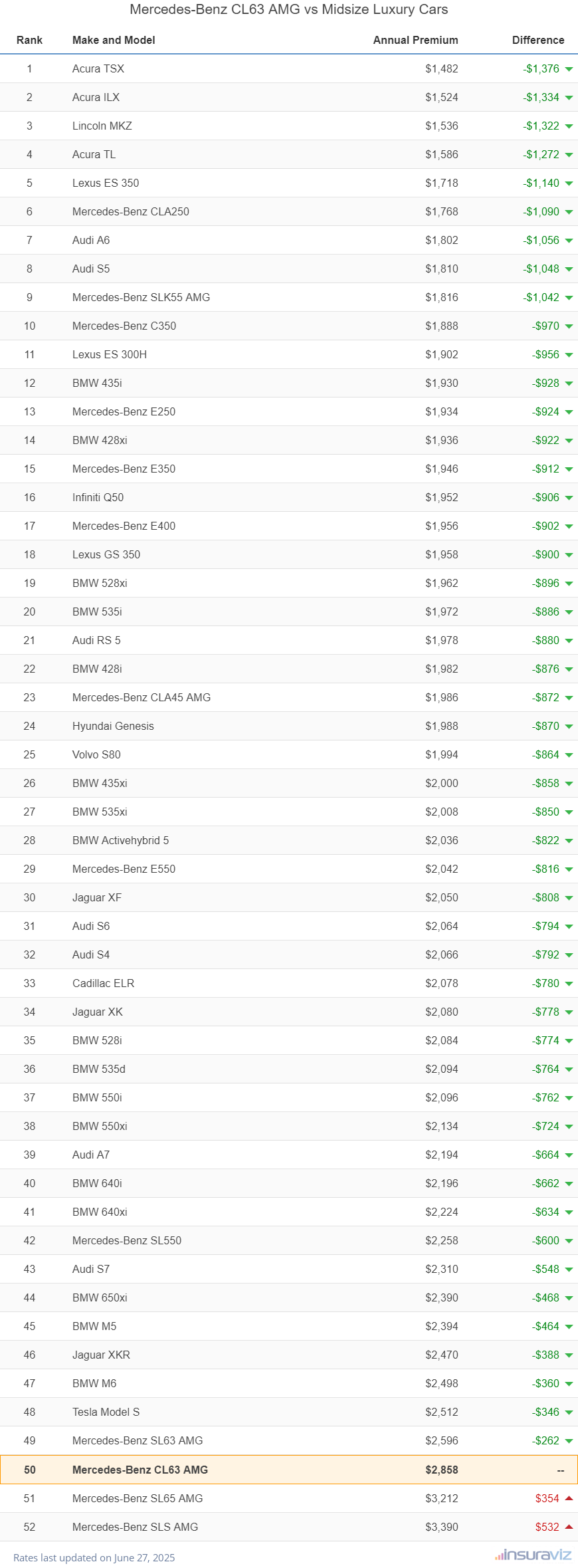Click green arrow in Volvo S80 row
This screenshot has width=578, height=1568.
(569, 755)
